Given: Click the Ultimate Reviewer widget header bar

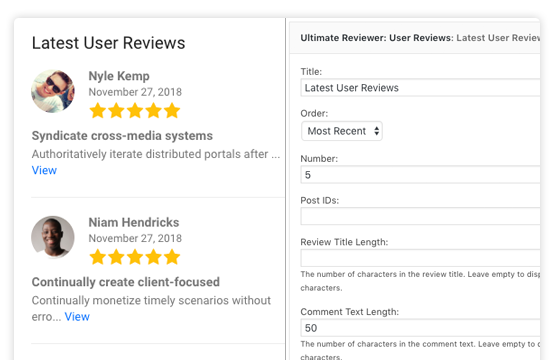Looking at the screenshot, I should coord(415,38).
